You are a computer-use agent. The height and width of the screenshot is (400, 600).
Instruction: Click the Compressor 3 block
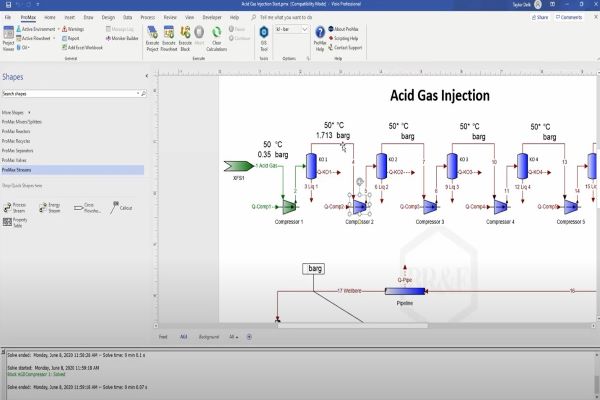tap(430, 207)
